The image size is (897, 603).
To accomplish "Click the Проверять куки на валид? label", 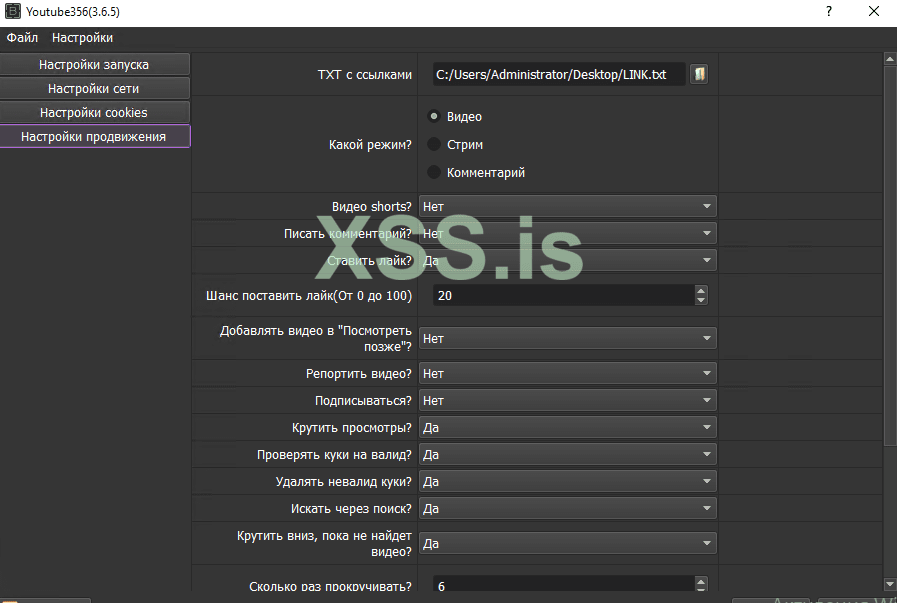I will (x=334, y=454).
